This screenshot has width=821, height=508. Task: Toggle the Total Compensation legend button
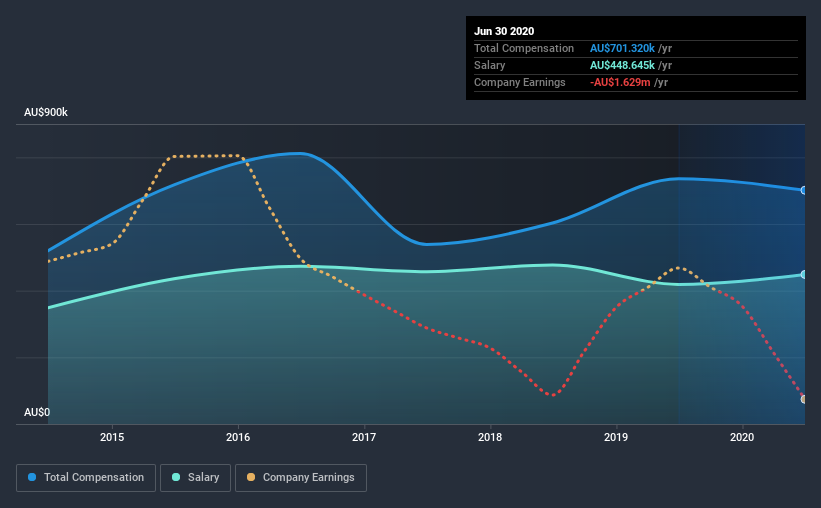coord(86,478)
